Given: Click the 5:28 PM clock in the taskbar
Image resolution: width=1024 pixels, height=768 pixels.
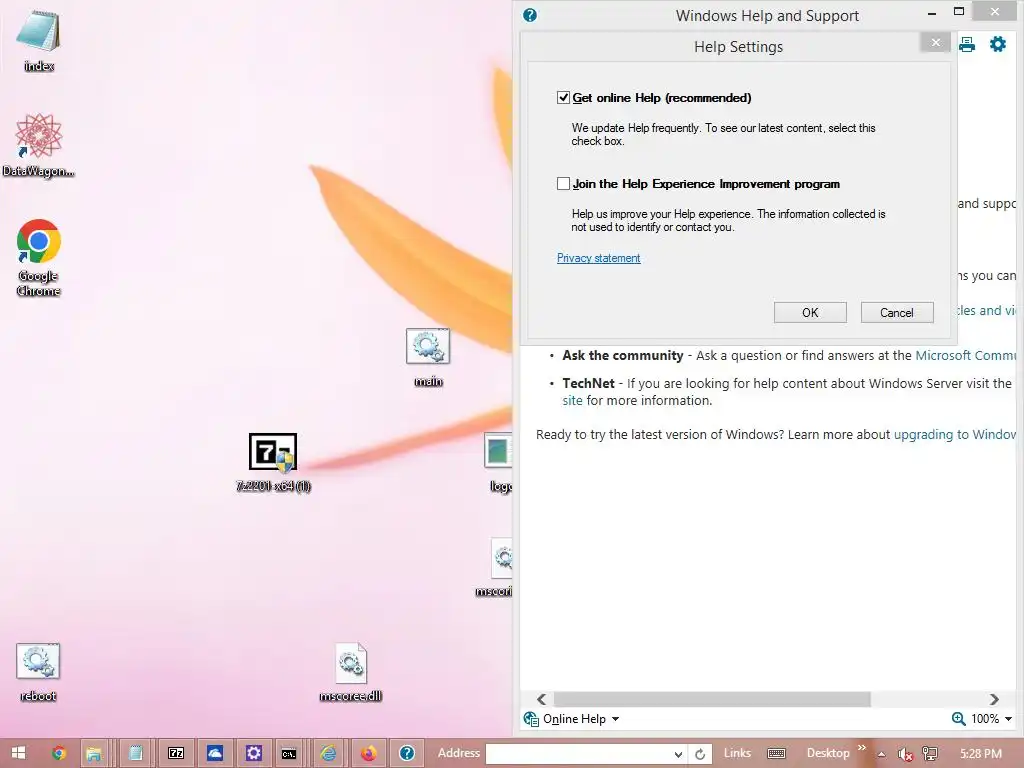Looking at the screenshot, I should (980, 754).
